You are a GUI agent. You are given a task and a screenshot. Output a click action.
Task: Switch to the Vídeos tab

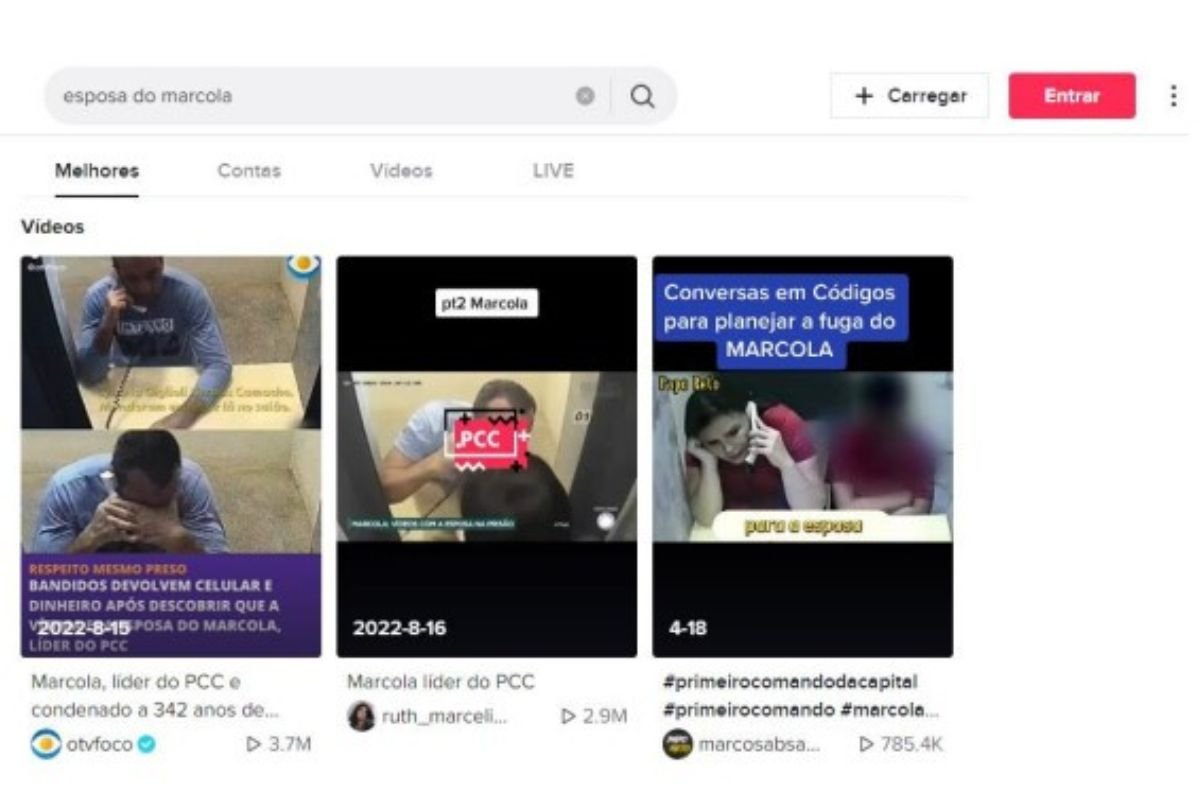pyautogui.click(x=401, y=171)
